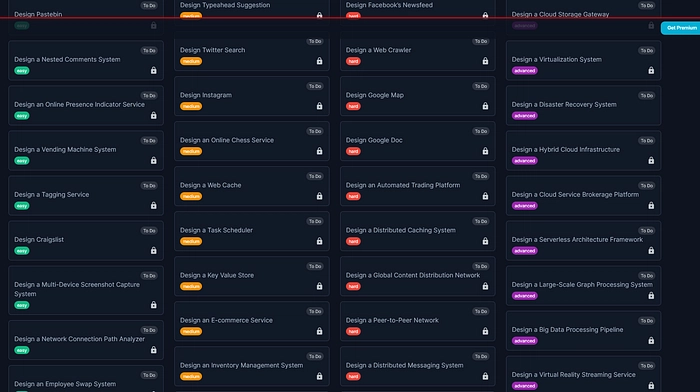Click the lock icon on Design a Web Crawler
700x392 pixels.
tap(485, 61)
